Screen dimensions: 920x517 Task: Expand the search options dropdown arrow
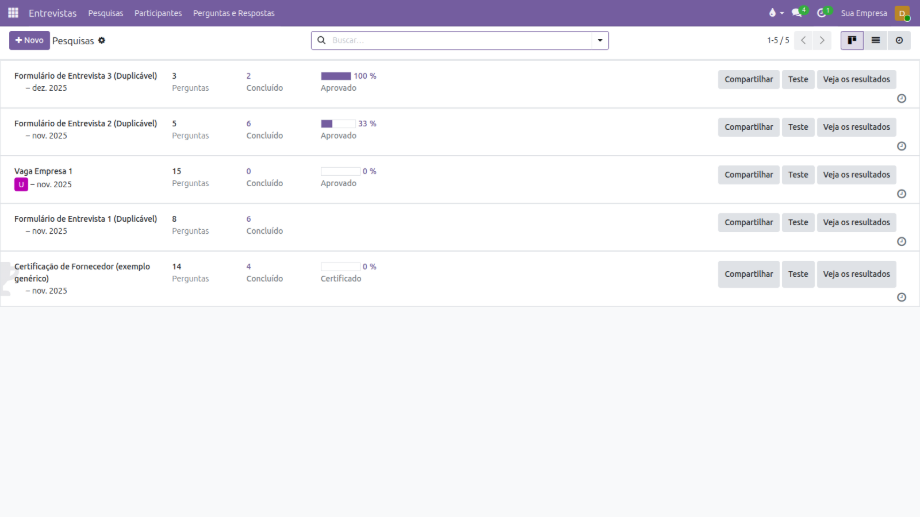[x=600, y=41]
